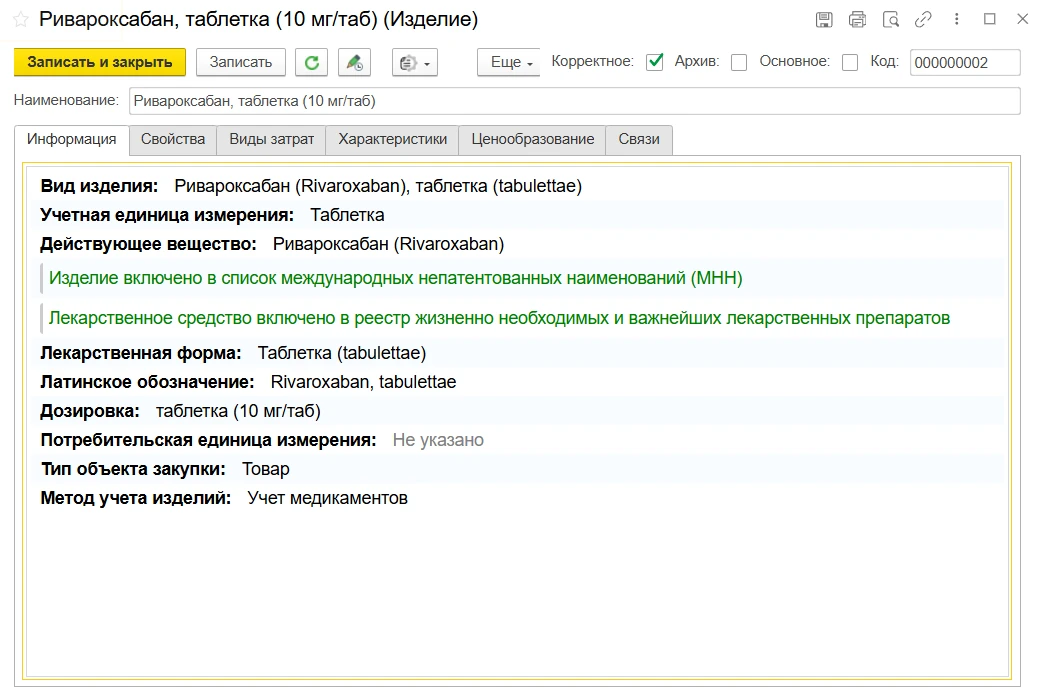Click Вид изделия value Ривароксабан (Rivaroxaban), таблетка (tabulettae)
Viewport: 1043px width, 699px height.
(x=378, y=186)
